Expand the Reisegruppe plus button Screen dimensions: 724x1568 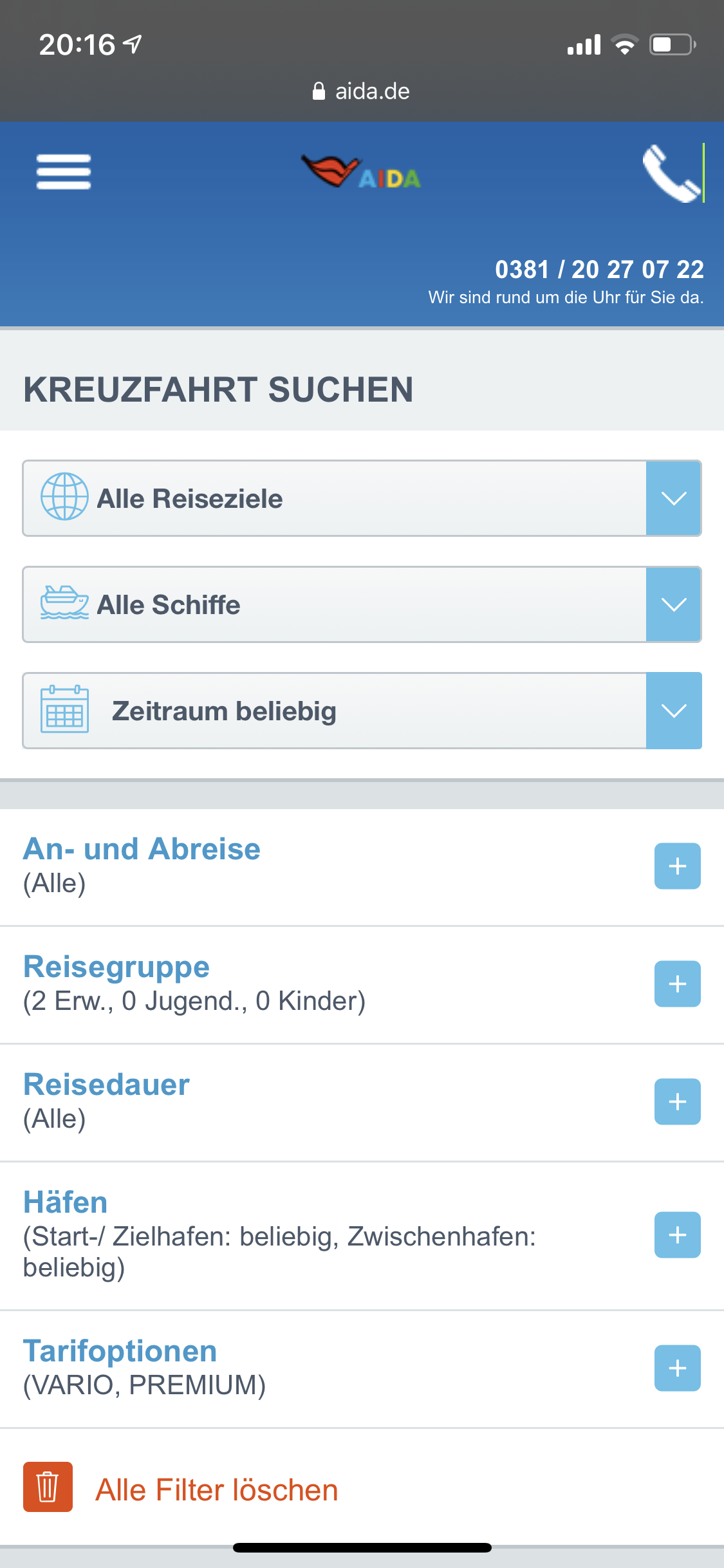point(677,984)
